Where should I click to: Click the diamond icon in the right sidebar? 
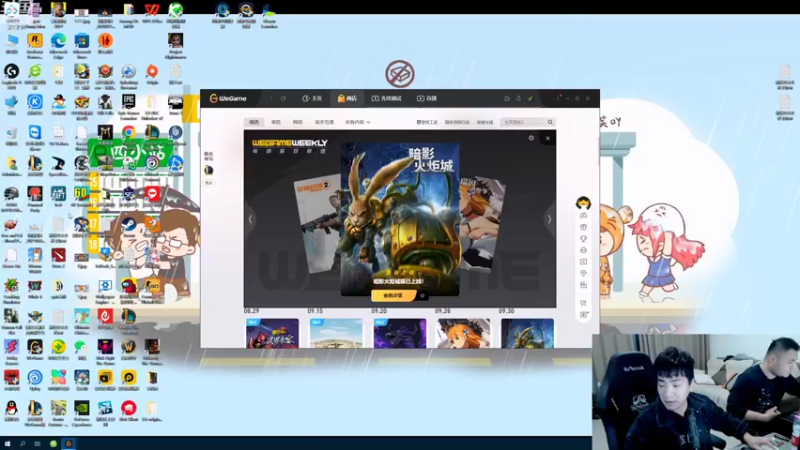pyautogui.click(x=583, y=273)
